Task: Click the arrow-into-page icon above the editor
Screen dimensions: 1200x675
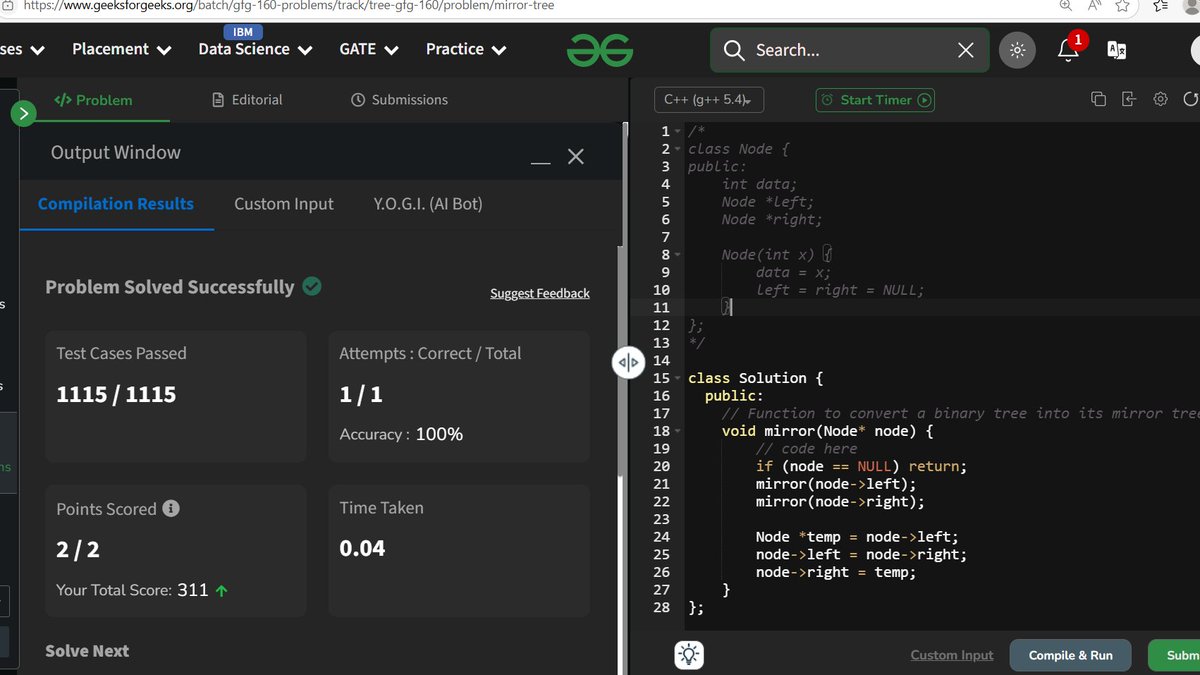Action: click(x=1129, y=99)
